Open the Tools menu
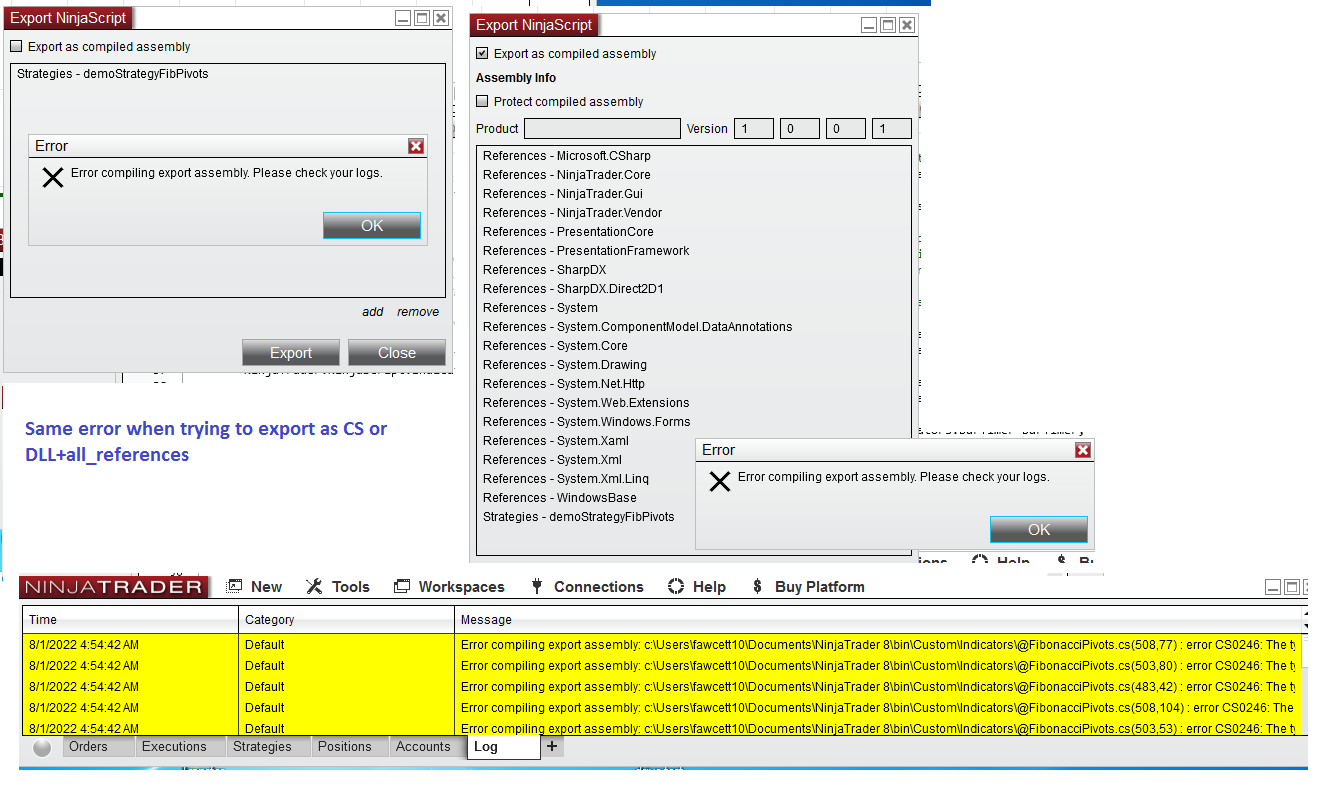 coord(338,587)
